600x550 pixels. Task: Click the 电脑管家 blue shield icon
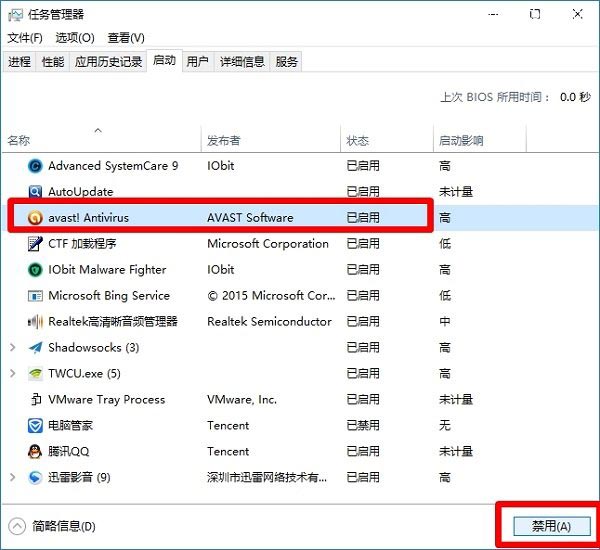click(x=35, y=425)
